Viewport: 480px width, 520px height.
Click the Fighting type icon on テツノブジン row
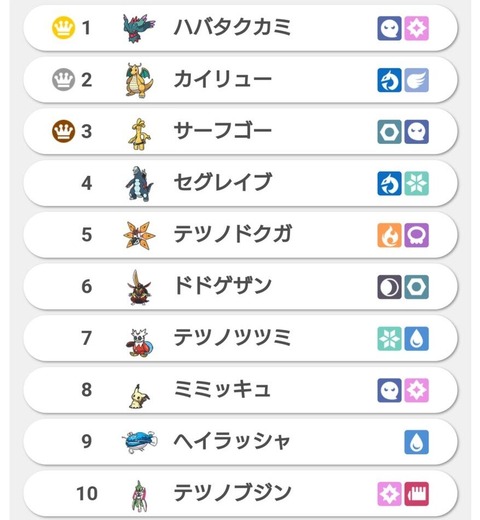pos(416,494)
